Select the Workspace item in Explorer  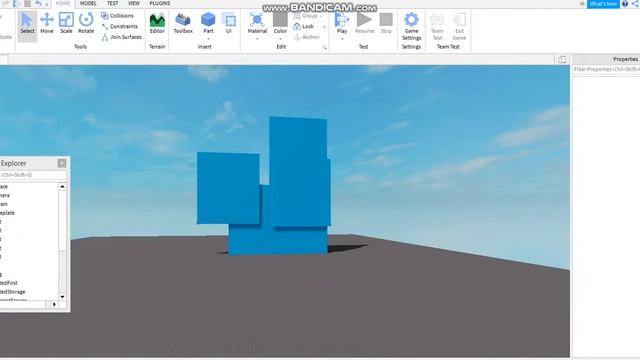click(x=4, y=186)
